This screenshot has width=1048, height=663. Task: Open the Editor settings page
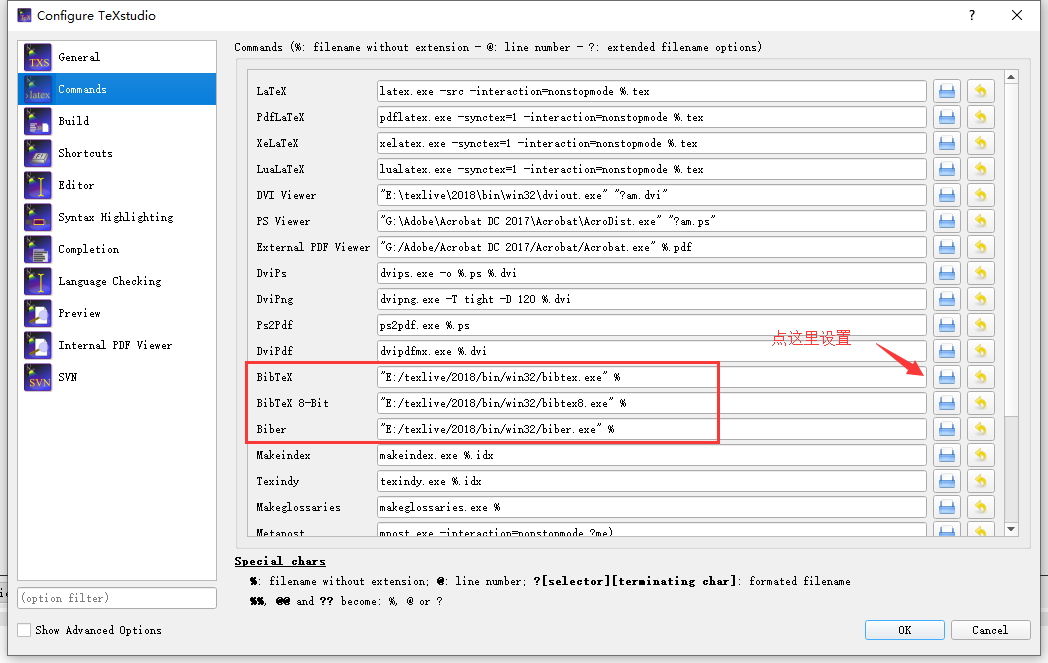click(117, 185)
